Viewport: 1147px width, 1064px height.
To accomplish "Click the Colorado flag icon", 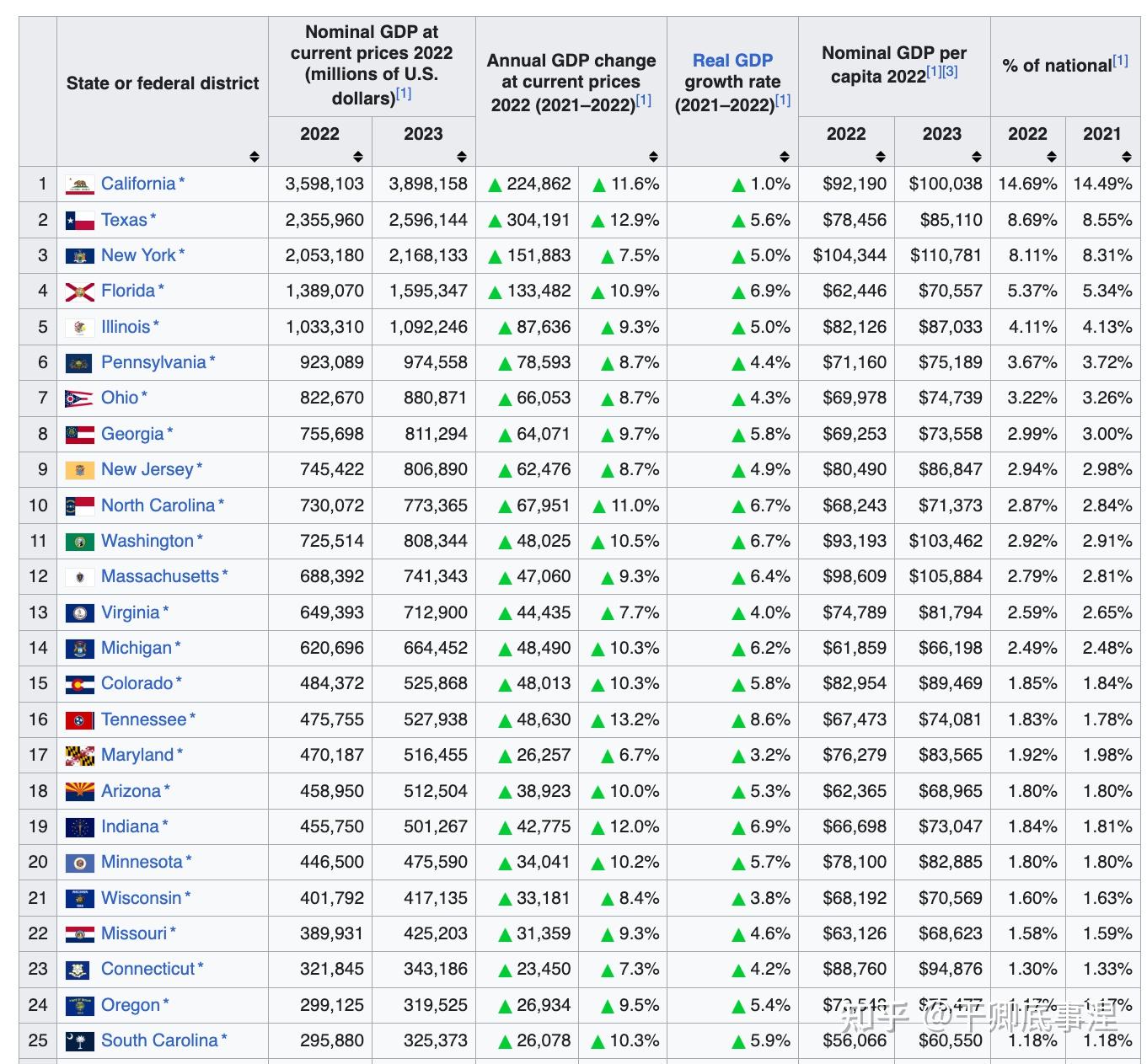I will point(79,684).
